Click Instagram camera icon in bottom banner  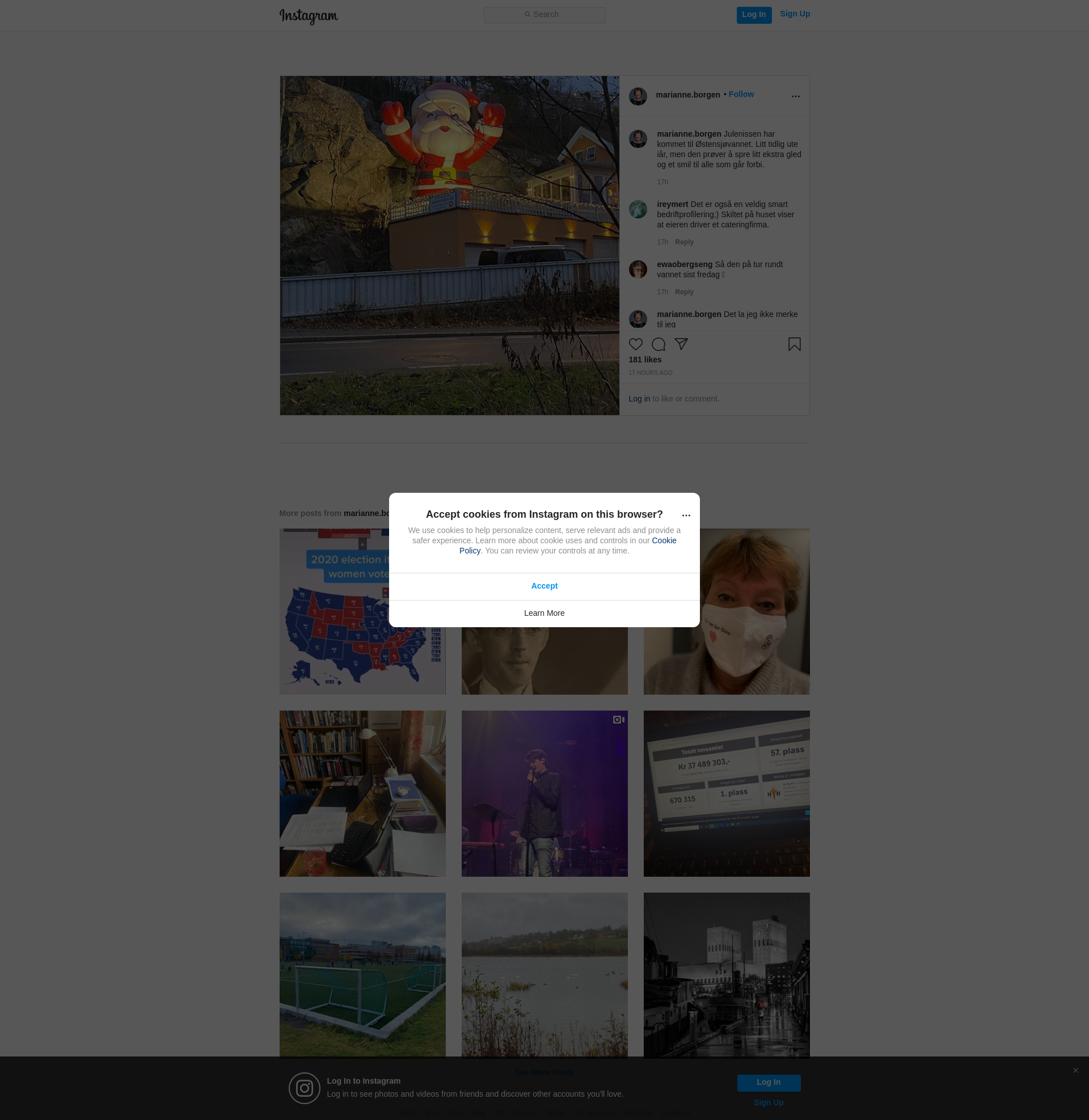point(304,1088)
